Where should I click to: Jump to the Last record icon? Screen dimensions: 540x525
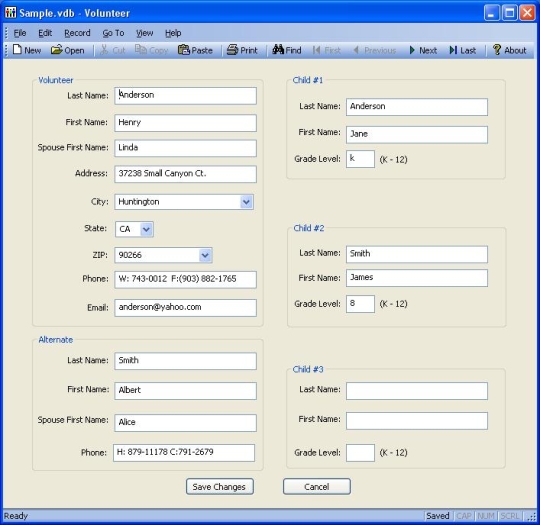tap(453, 50)
